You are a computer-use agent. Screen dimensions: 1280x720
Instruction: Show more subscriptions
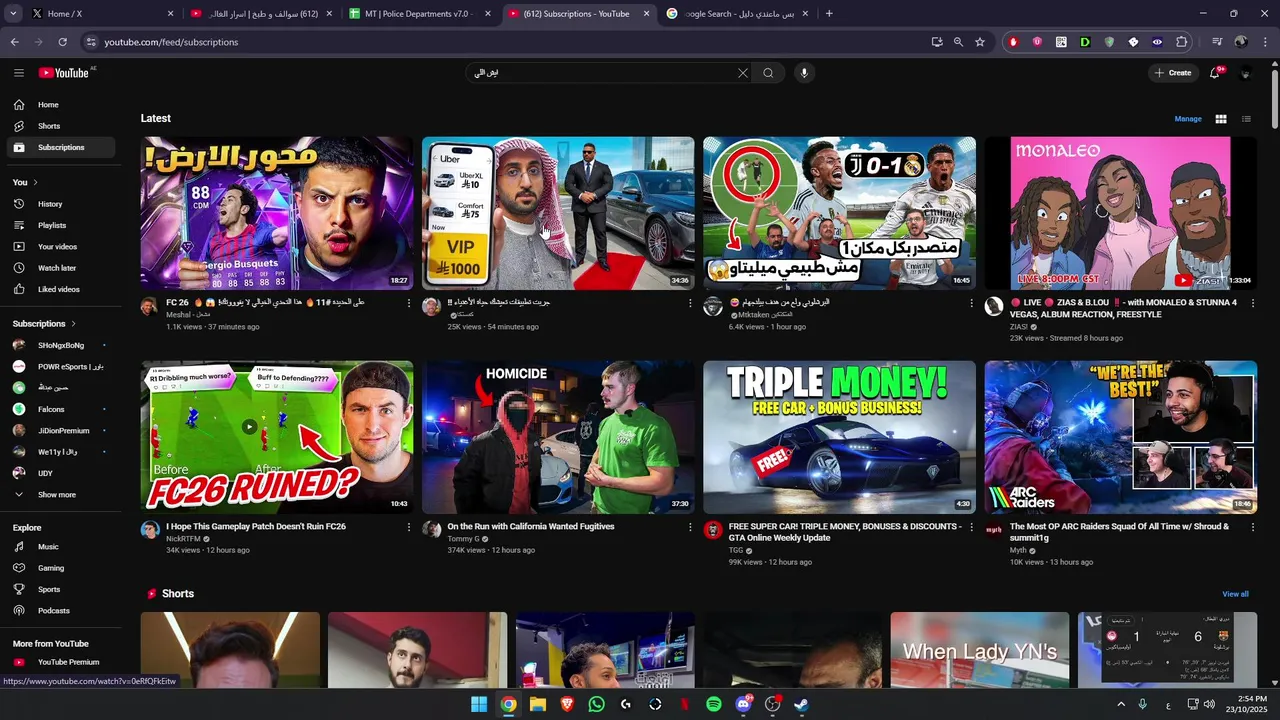click(61, 495)
